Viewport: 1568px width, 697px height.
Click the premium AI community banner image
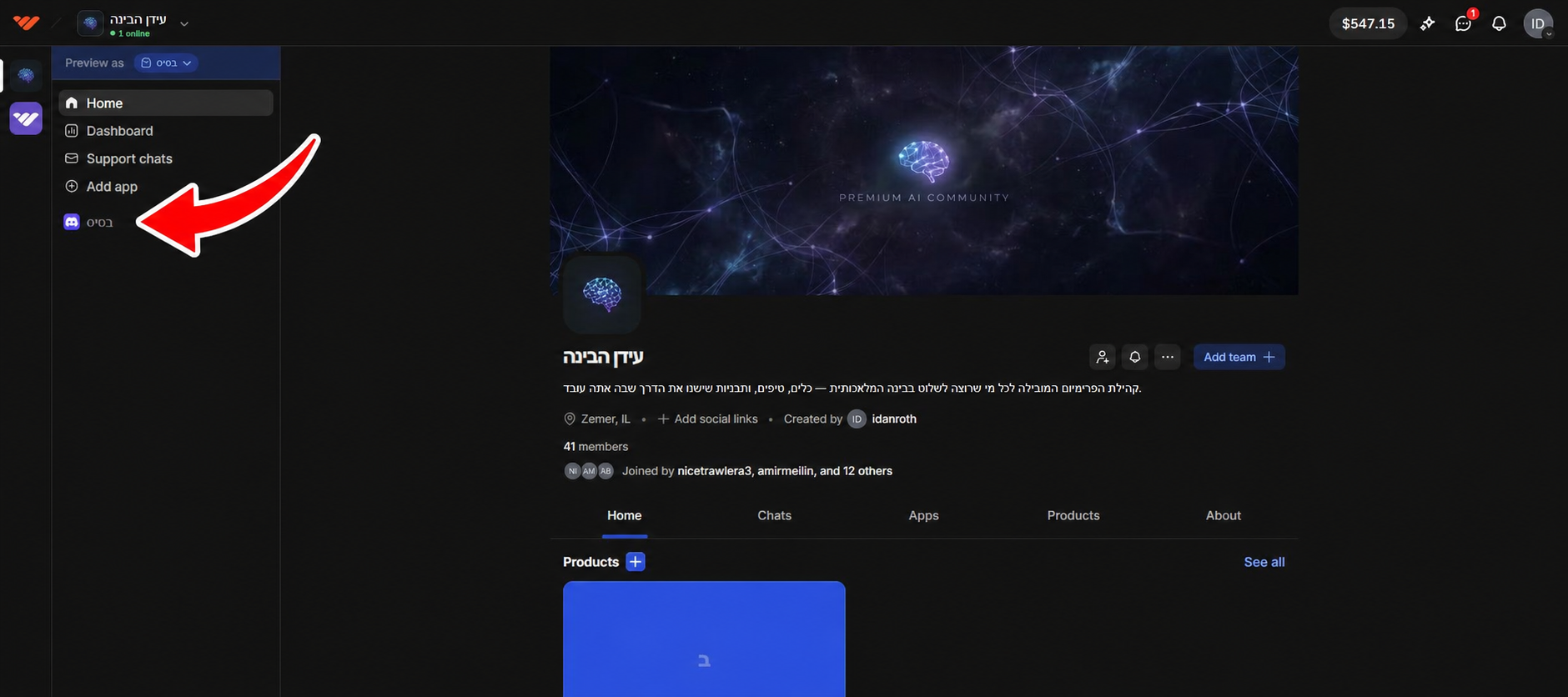click(924, 170)
